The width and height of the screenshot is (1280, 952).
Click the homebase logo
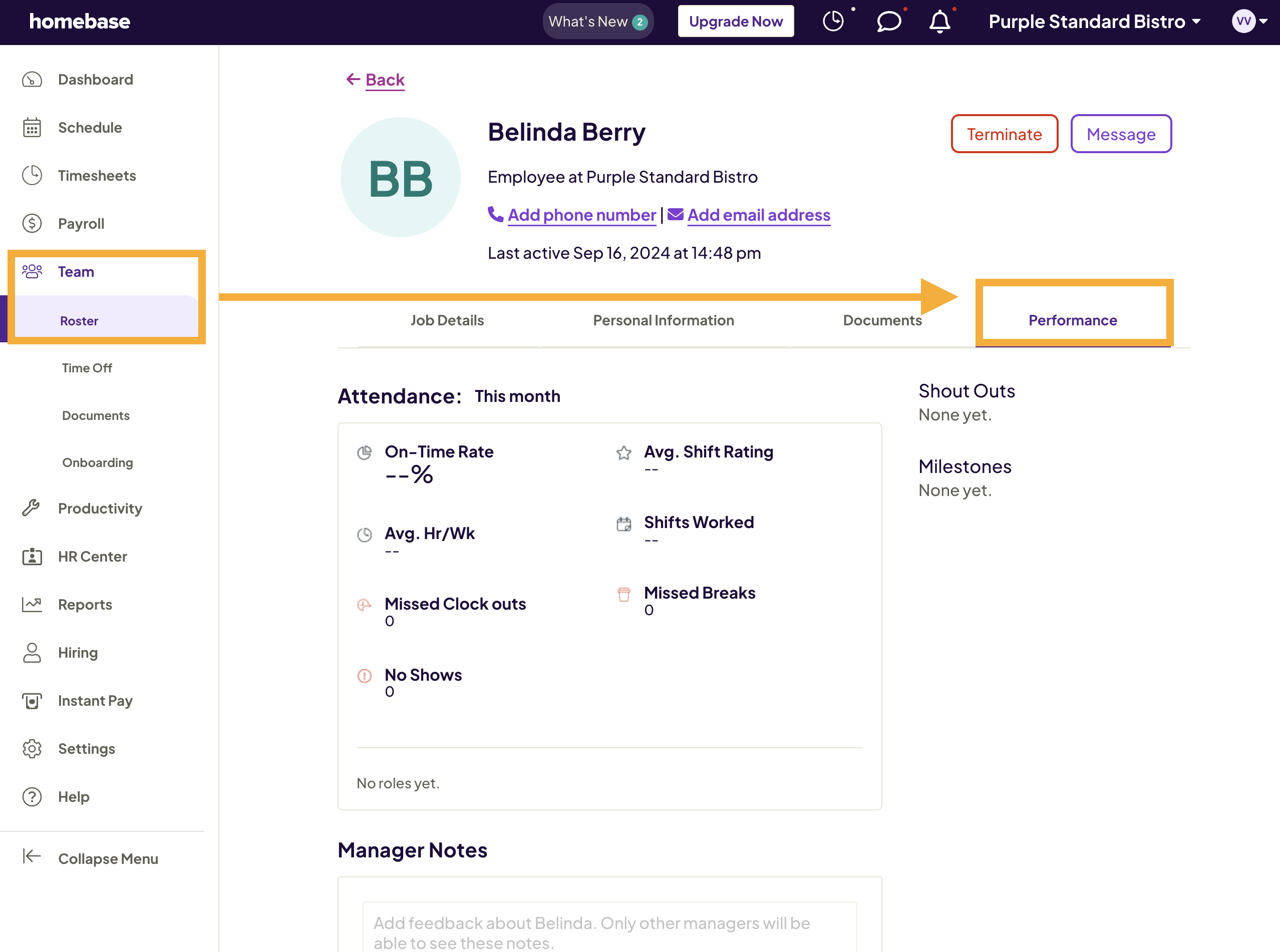point(80,22)
